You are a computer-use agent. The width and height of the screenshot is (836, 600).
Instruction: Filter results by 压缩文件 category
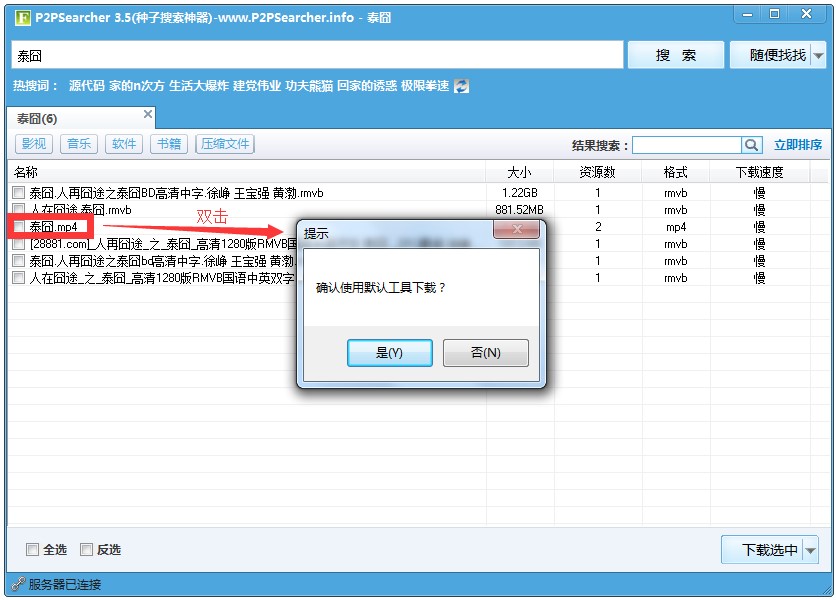coord(224,144)
